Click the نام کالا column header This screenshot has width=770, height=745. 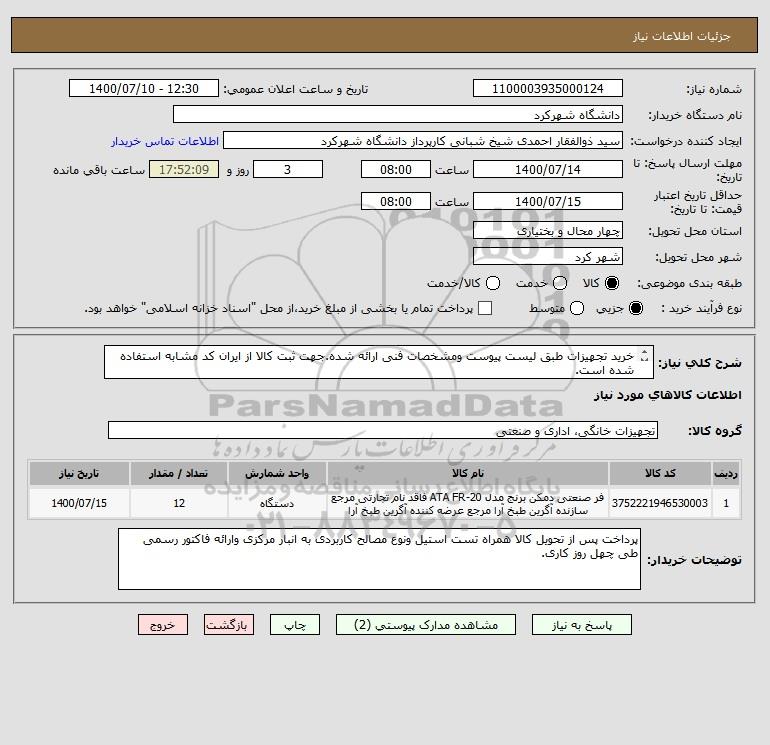click(x=468, y=473)
